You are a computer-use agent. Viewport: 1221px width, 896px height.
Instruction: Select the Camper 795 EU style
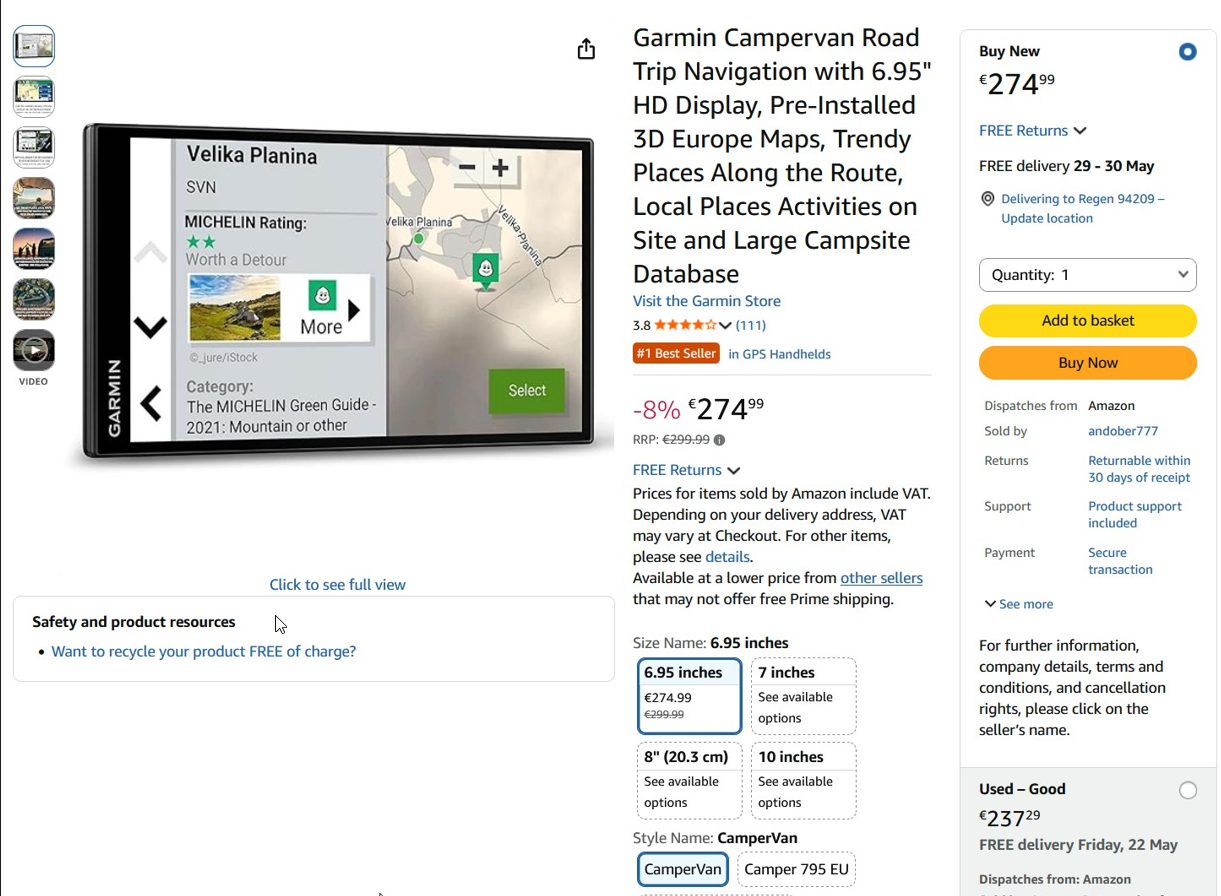(797, 869)
